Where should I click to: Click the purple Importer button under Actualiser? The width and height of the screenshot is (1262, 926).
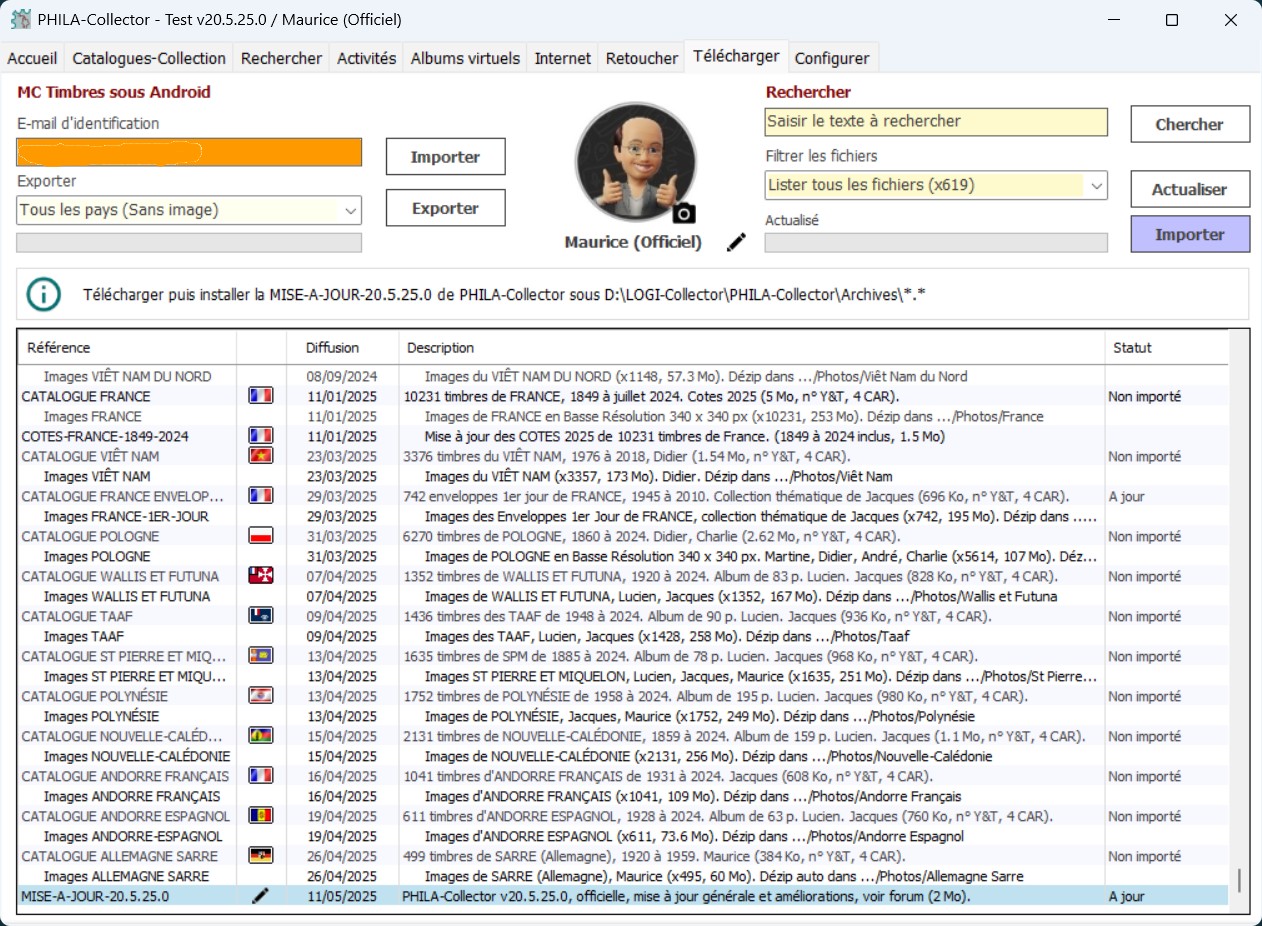coord(1190,234)
